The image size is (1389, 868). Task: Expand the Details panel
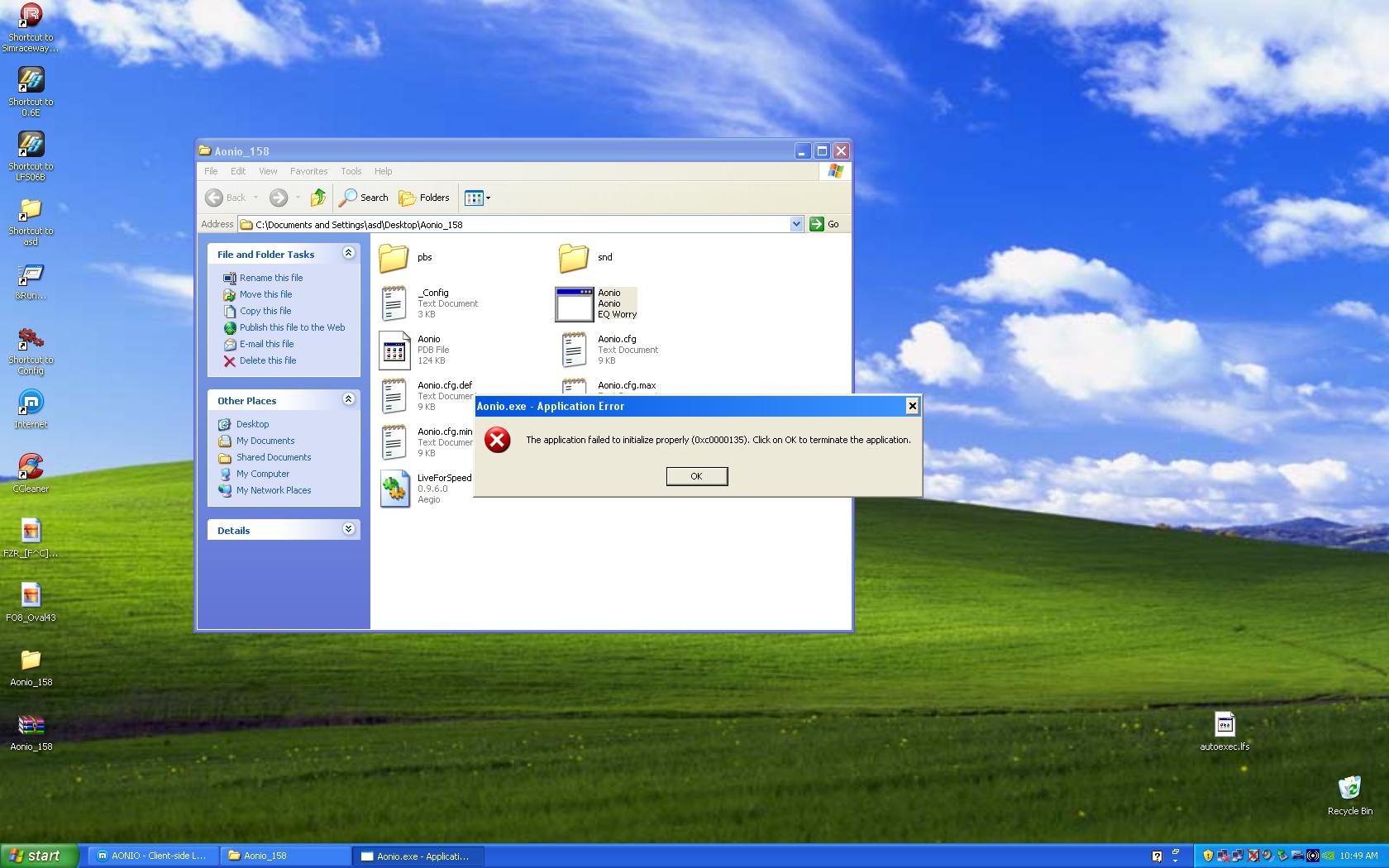click(348, 529)
